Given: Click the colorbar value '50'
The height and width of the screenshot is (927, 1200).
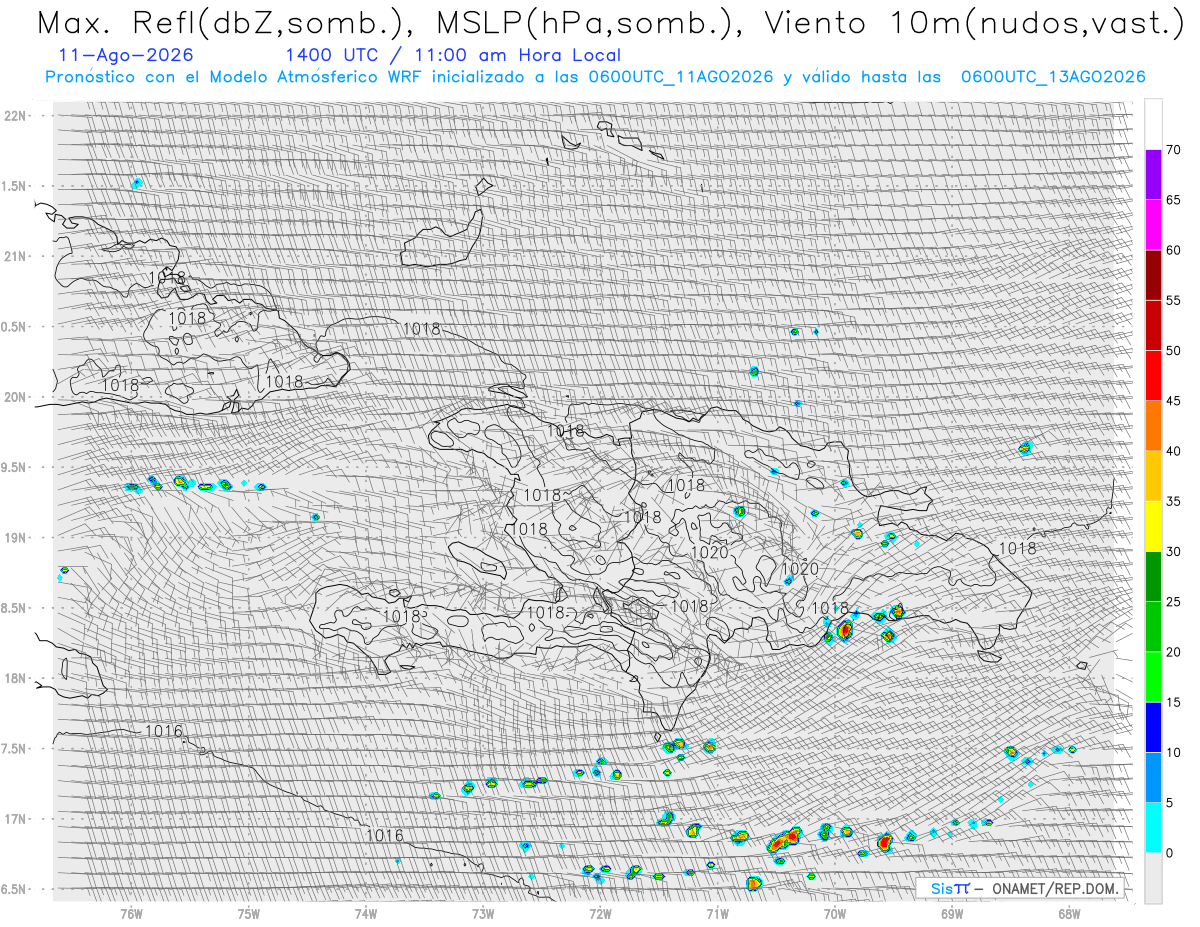Looking at the screenshot, I should point(1173,351).
